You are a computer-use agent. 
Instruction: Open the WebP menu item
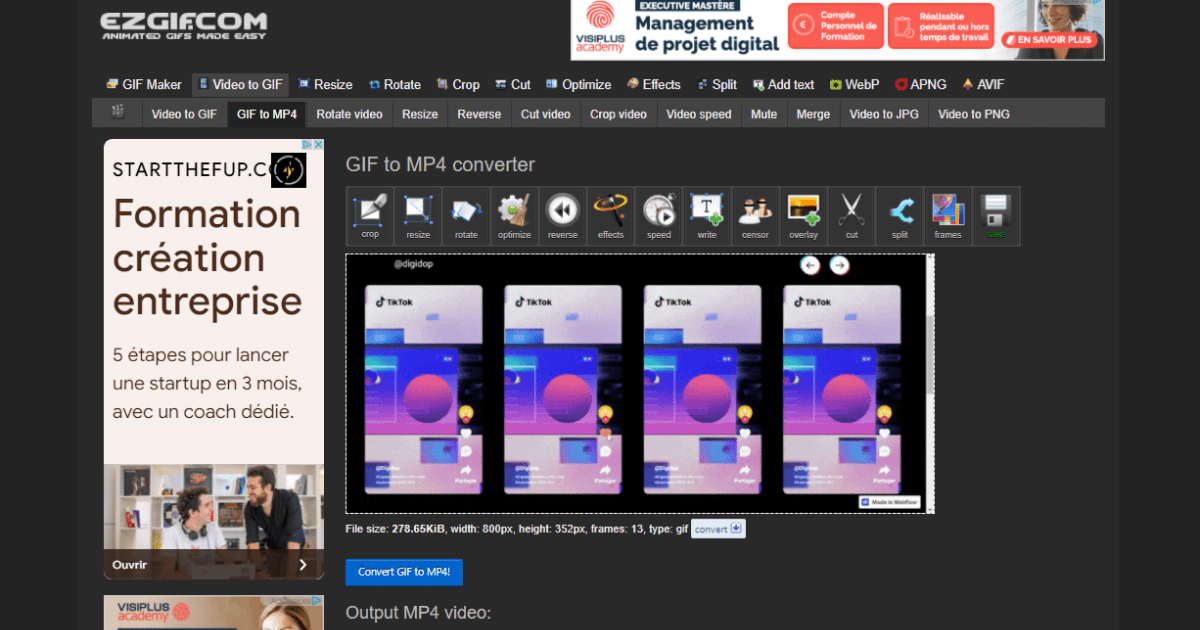pyautogui.click(x=854, y=85)
